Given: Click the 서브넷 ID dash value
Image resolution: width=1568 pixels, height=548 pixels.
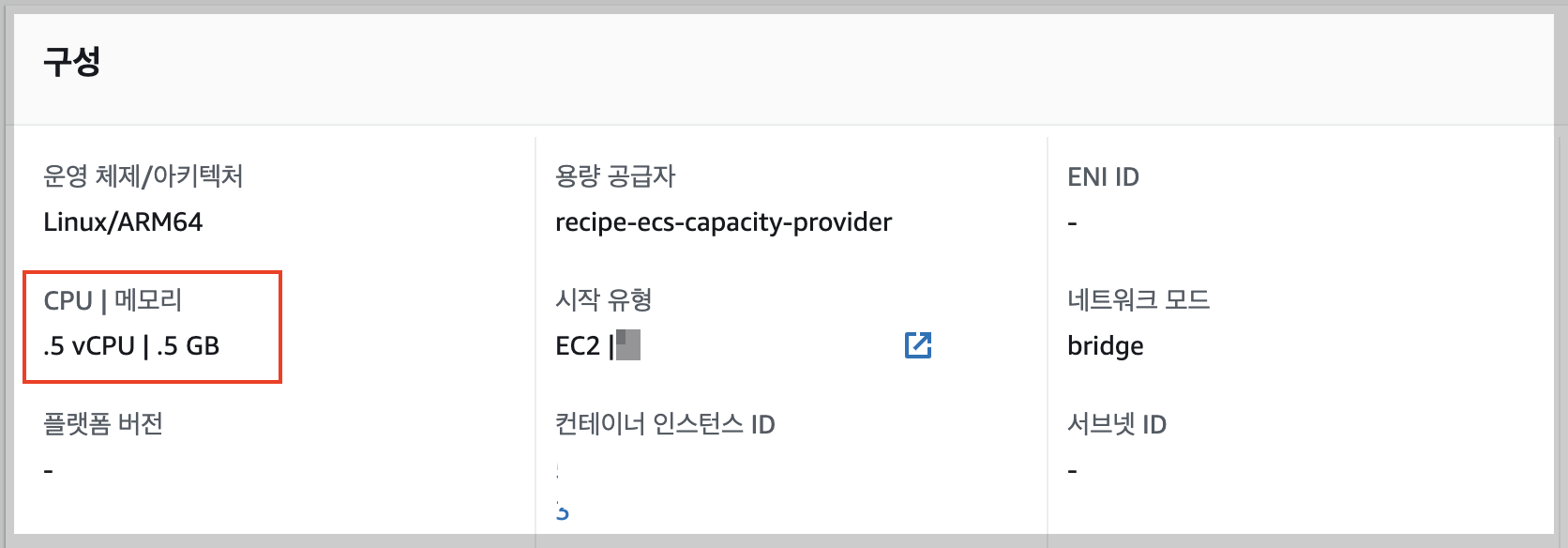Looking at the screenshot, I should 1072,467.
